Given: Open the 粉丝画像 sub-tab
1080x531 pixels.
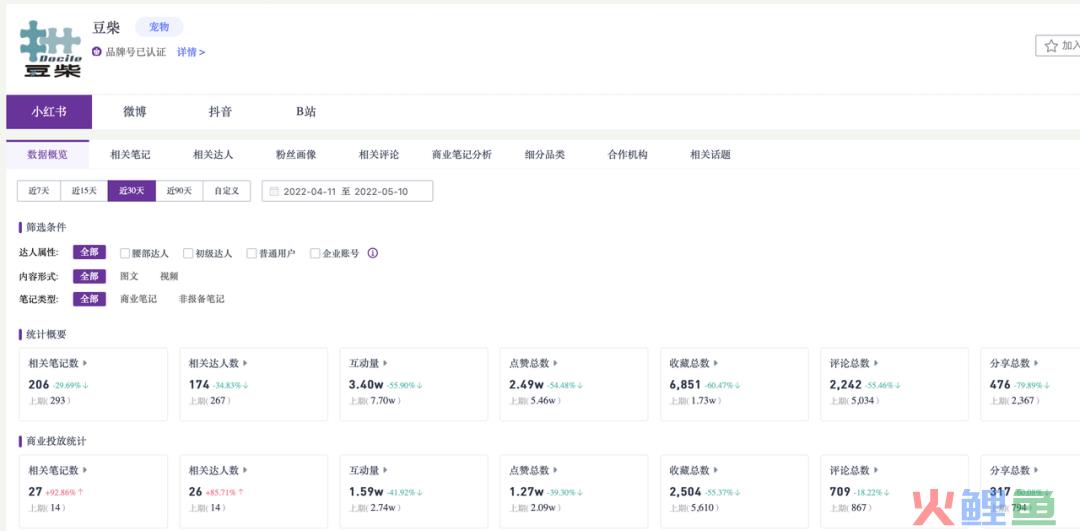Looking at the screenshot, I should tap(295, 155).
